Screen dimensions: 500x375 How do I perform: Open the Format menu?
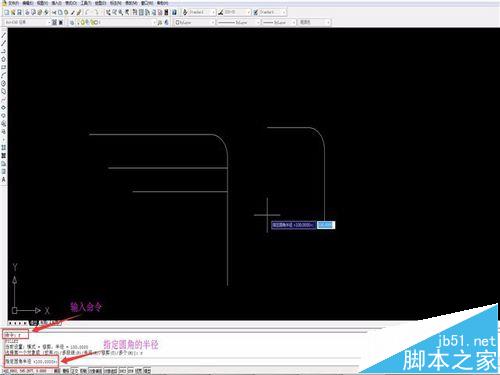pos(71,3)
